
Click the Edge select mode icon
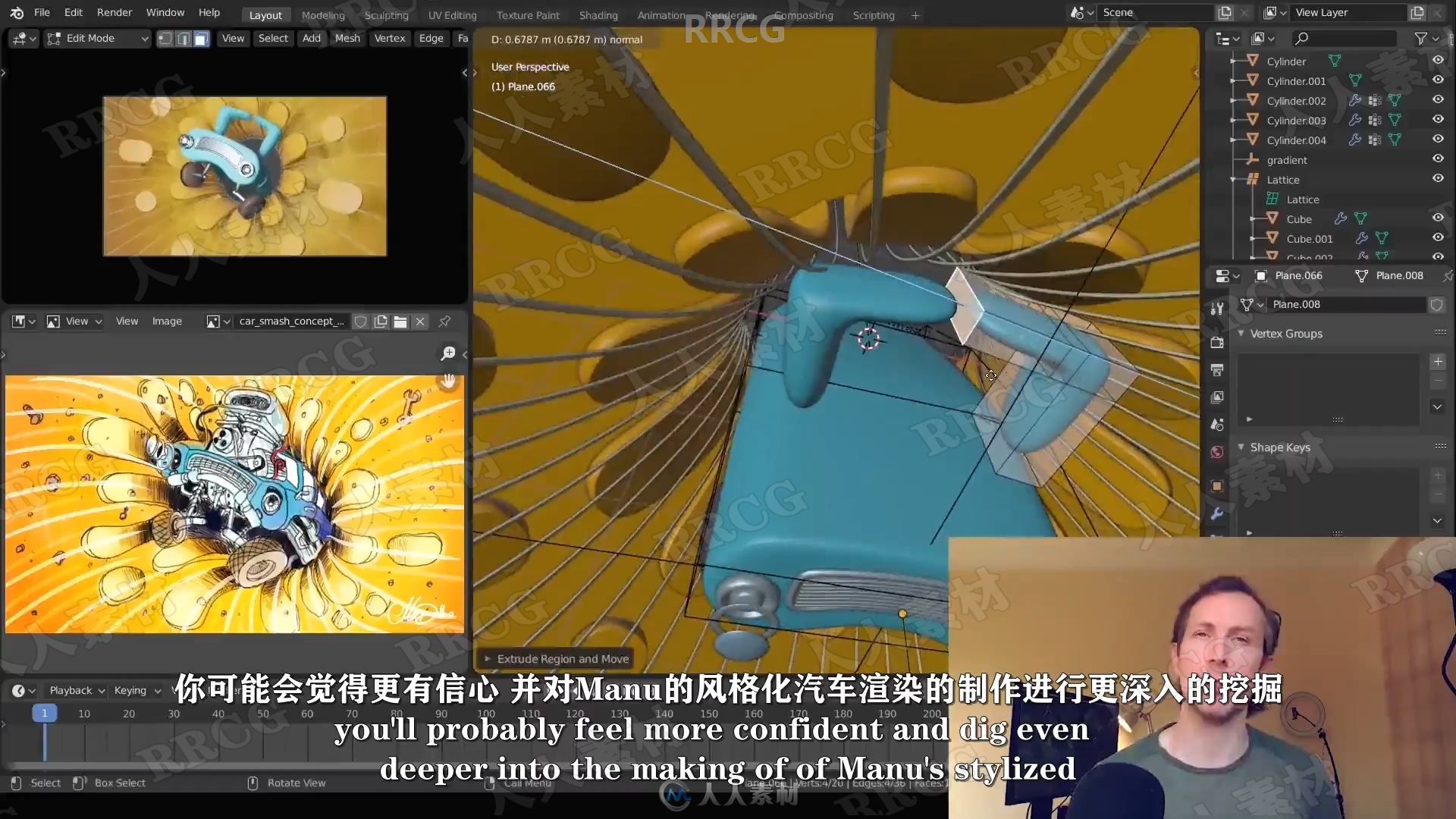[x=184, y=37]
